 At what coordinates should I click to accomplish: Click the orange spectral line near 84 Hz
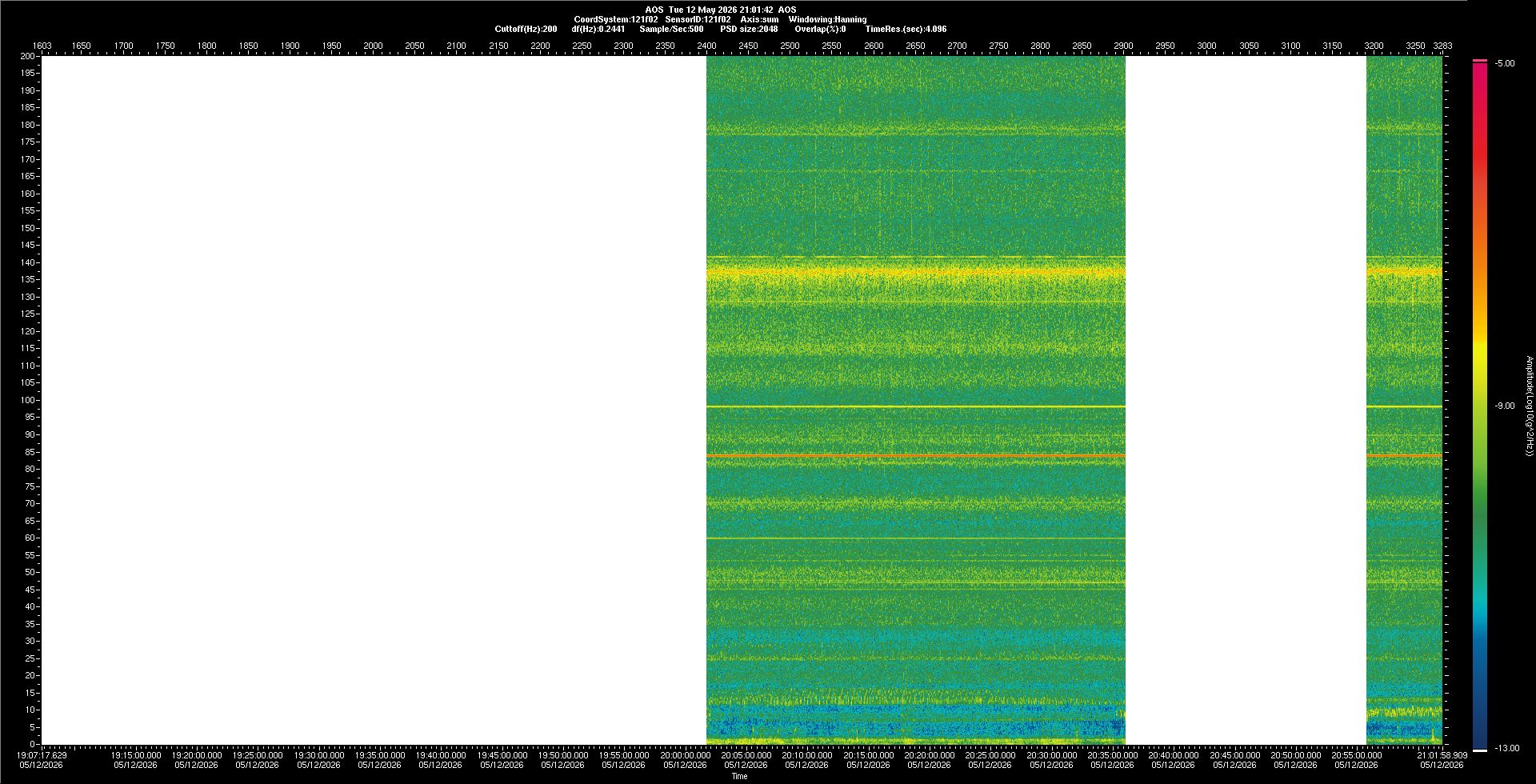[915, 455]
